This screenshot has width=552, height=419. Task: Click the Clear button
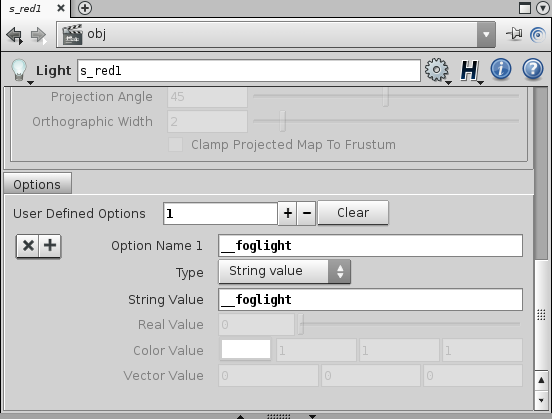point(353,213)
